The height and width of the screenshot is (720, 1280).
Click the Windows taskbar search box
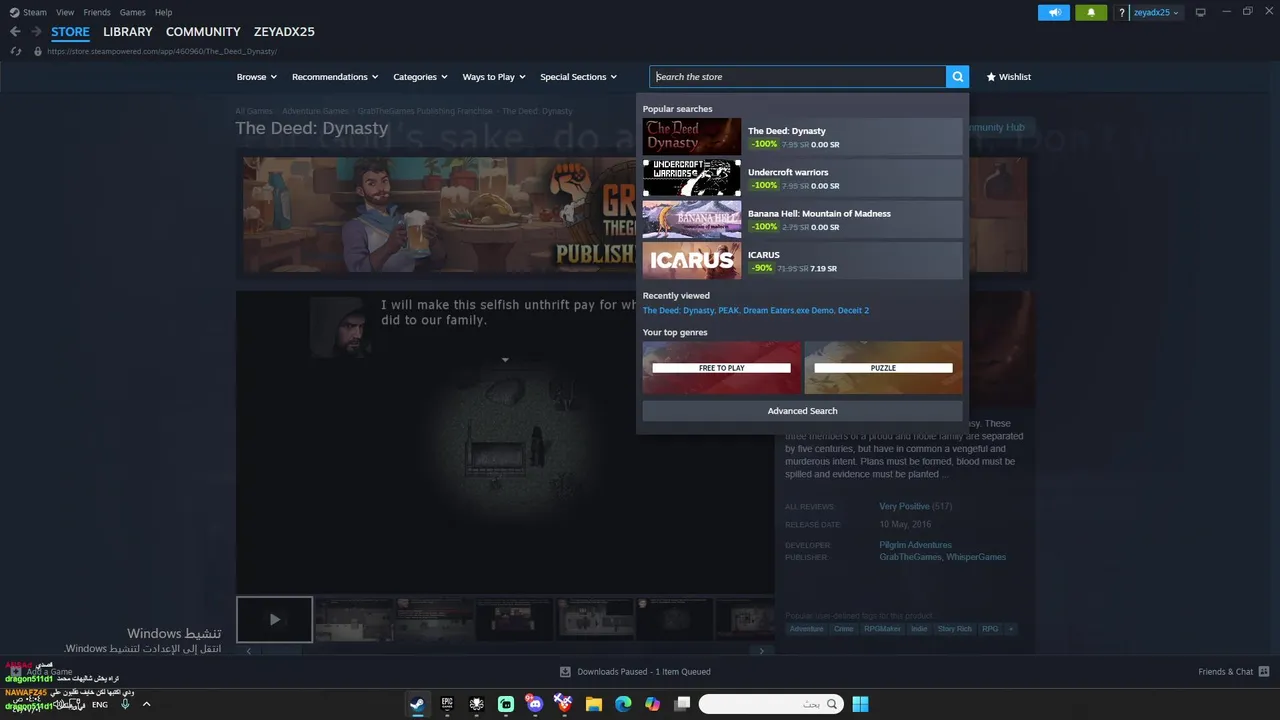coord(771,704)
